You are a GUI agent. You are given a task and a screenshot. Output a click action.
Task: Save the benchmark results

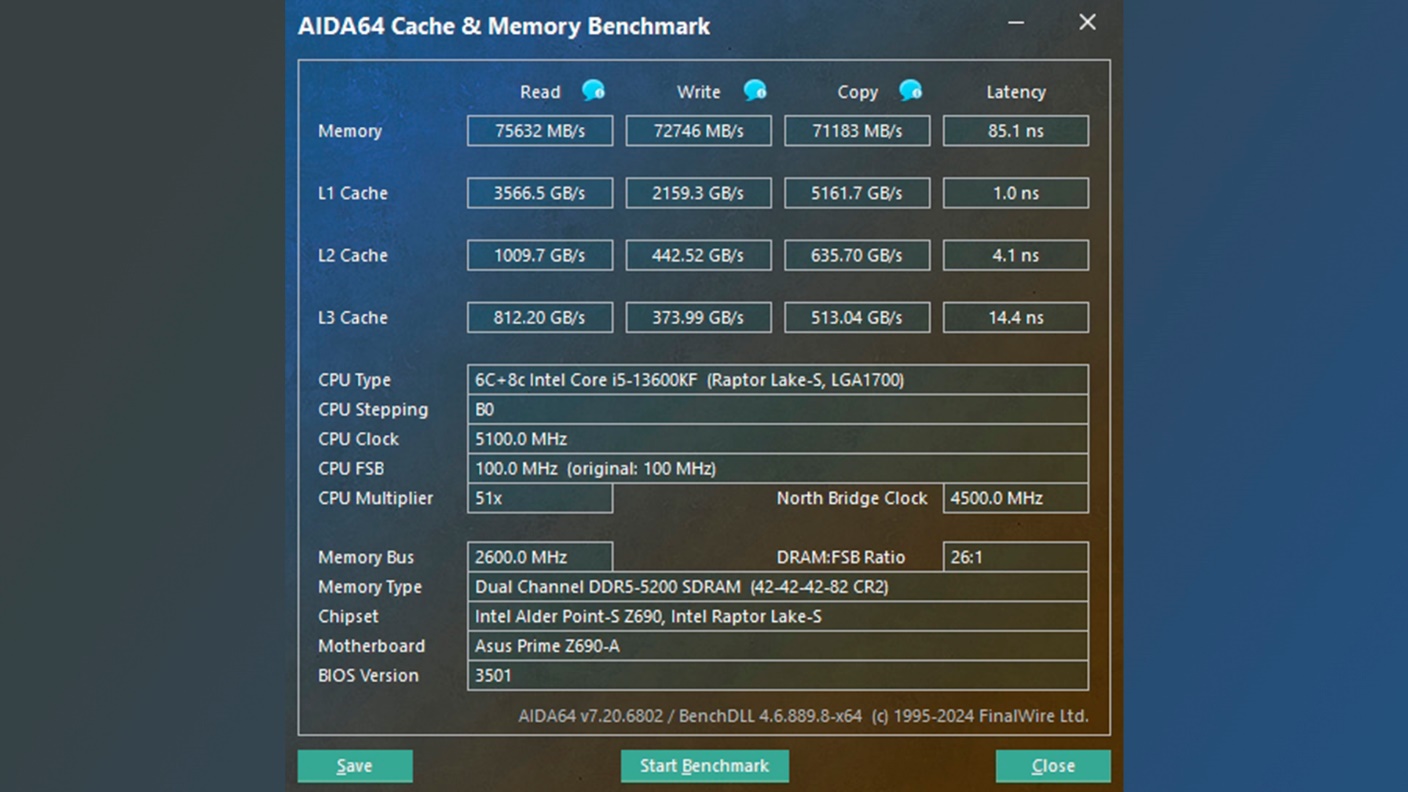[355, 766]
